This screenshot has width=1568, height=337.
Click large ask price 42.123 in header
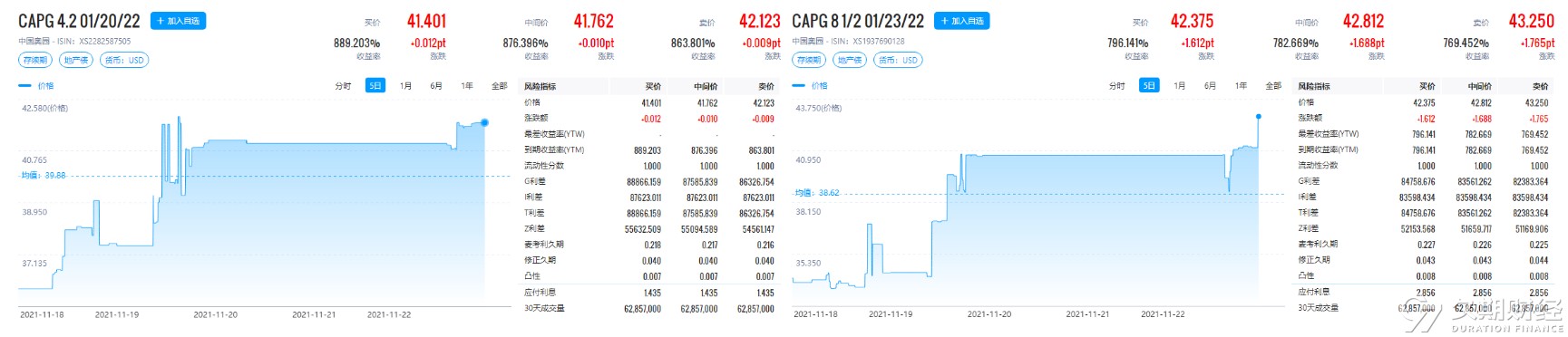760,21
